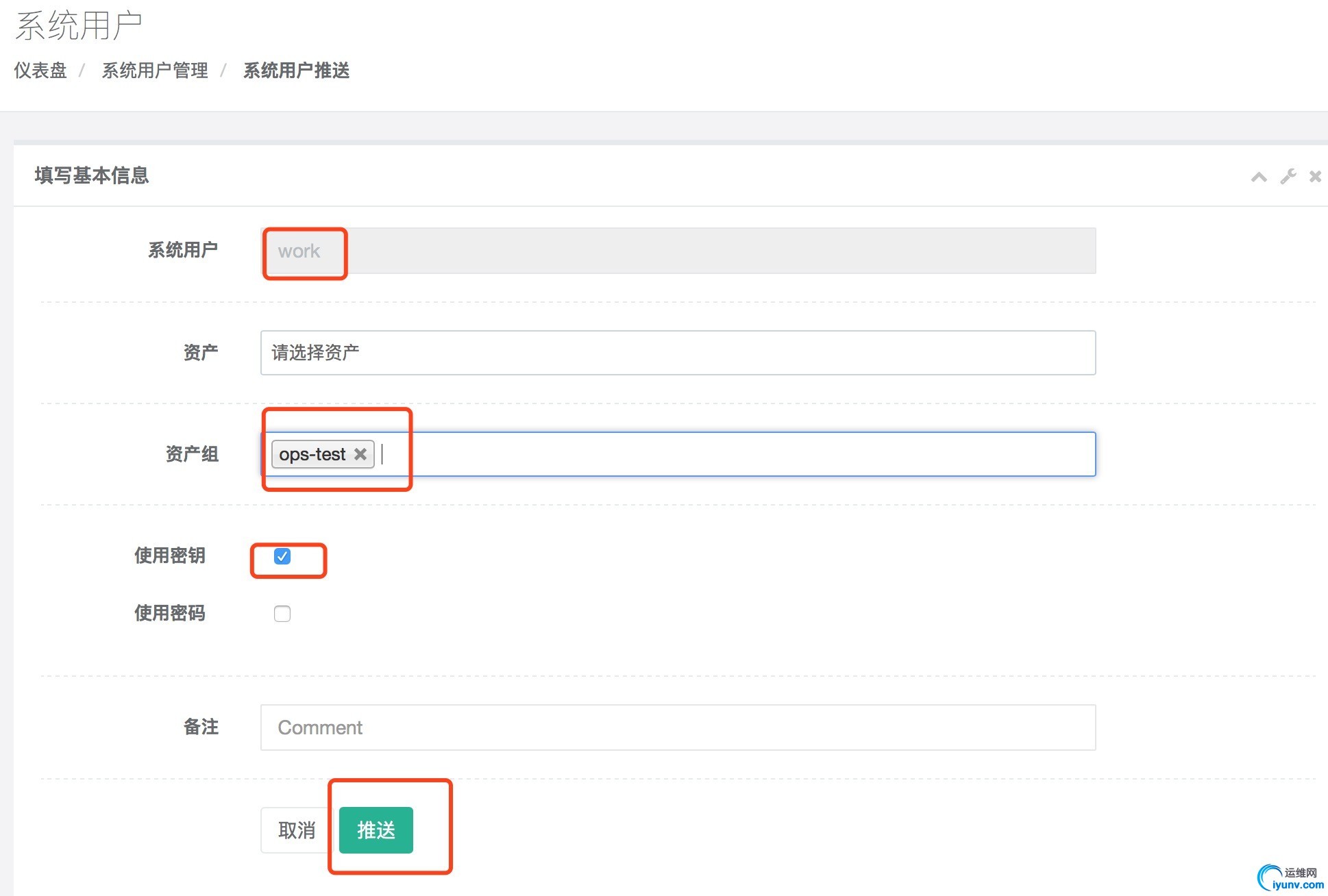Open the 资产 selection dropdown
The width and height of the screenshot is (1328, 896).
677,353
